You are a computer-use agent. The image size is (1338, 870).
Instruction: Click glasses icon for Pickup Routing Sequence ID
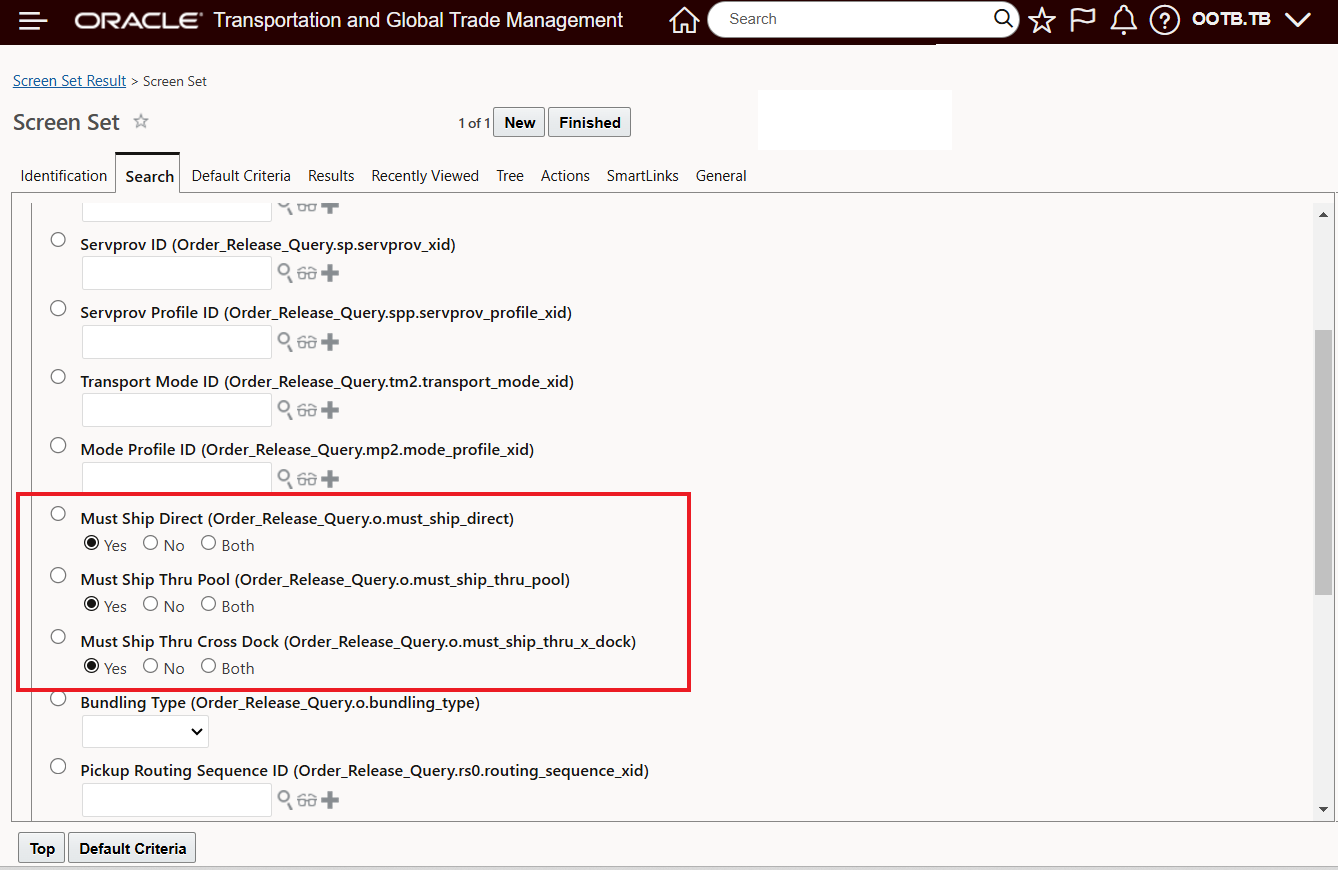pos(307,800)
